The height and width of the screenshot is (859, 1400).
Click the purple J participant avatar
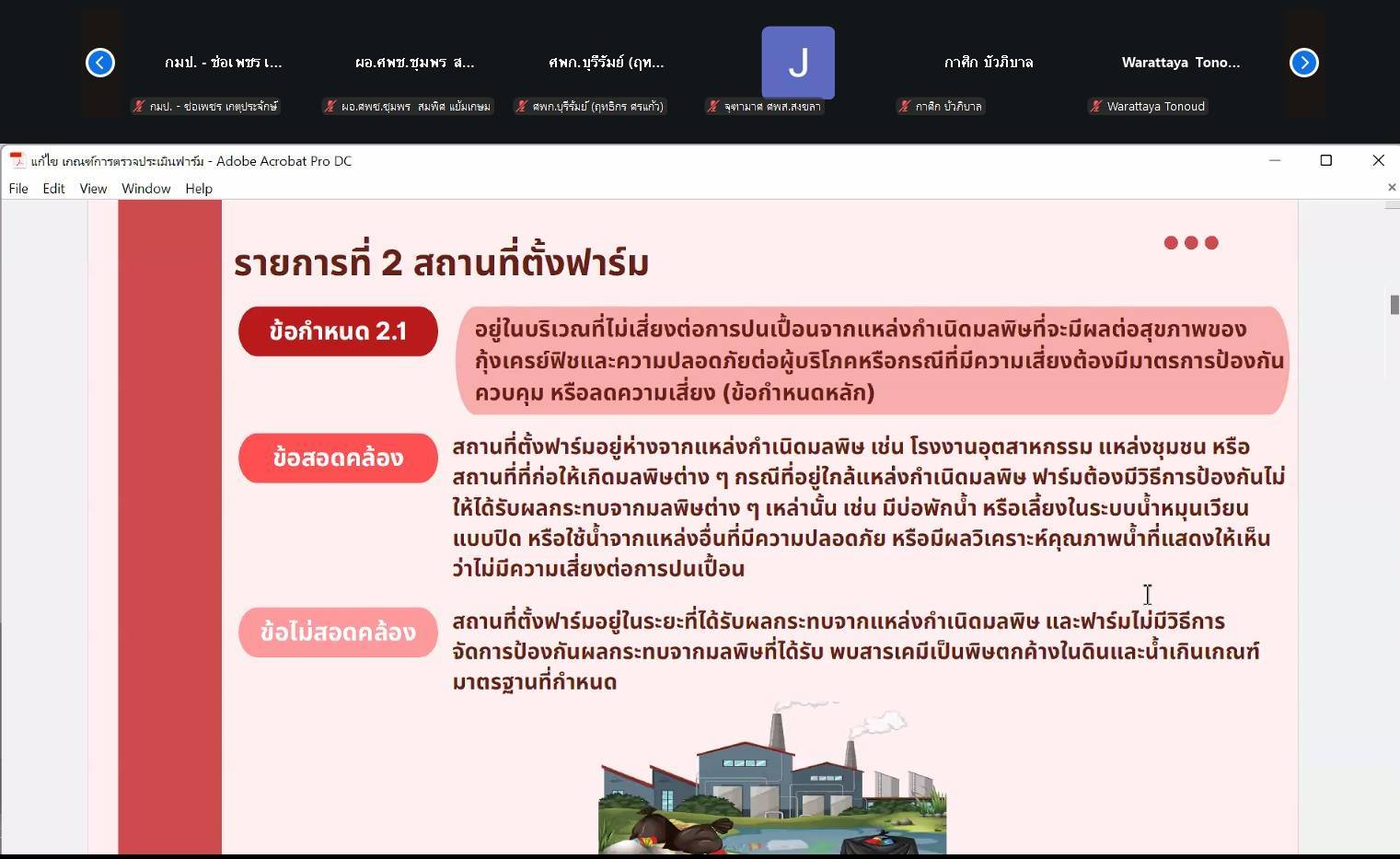797,63
